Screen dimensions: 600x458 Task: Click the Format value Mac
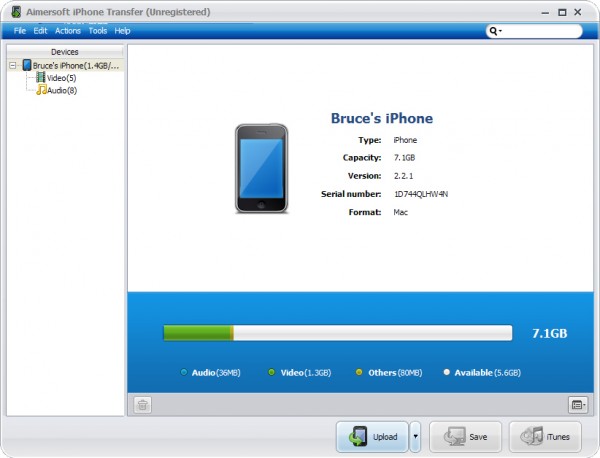point(401,212)
